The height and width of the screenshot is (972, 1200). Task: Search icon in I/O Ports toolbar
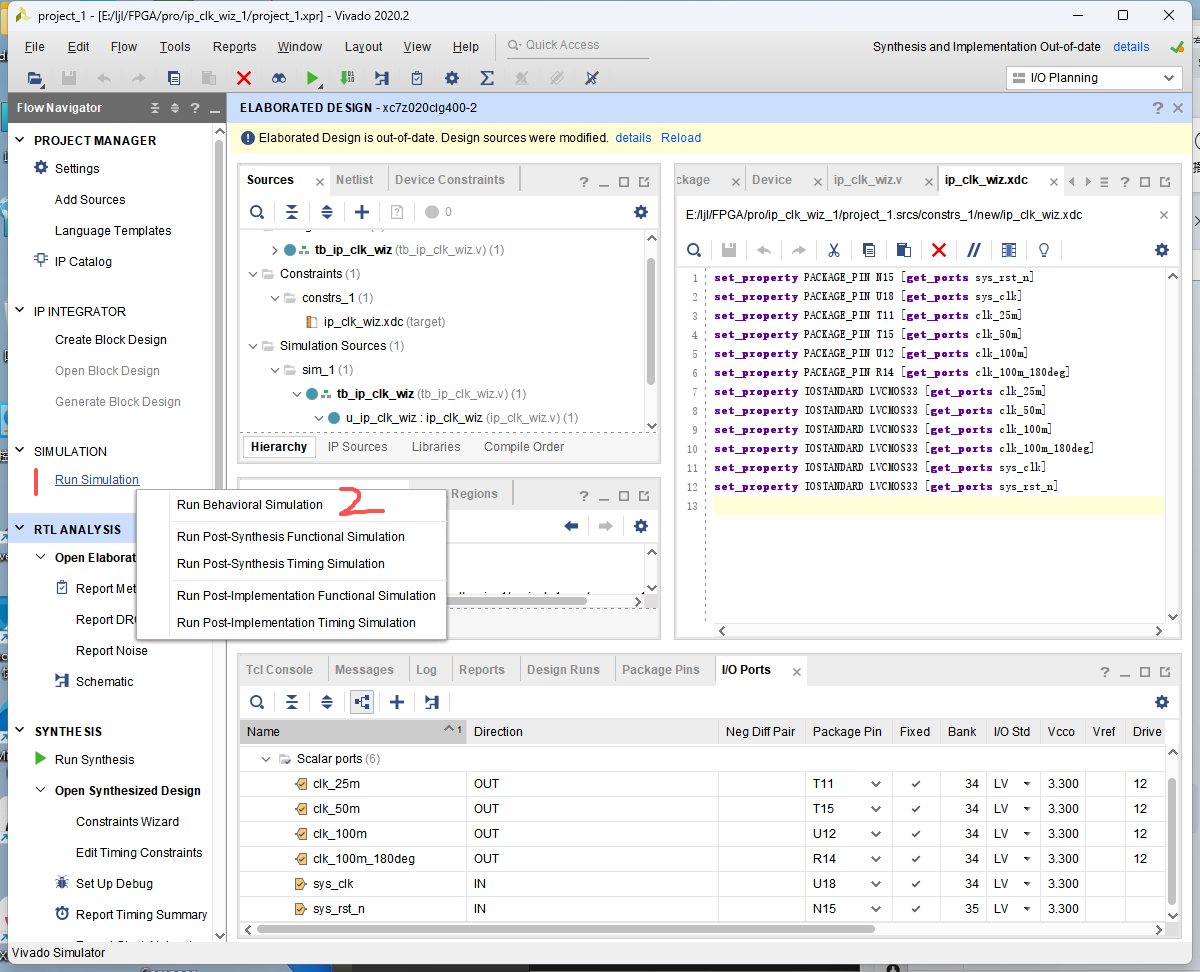(257, 702)
